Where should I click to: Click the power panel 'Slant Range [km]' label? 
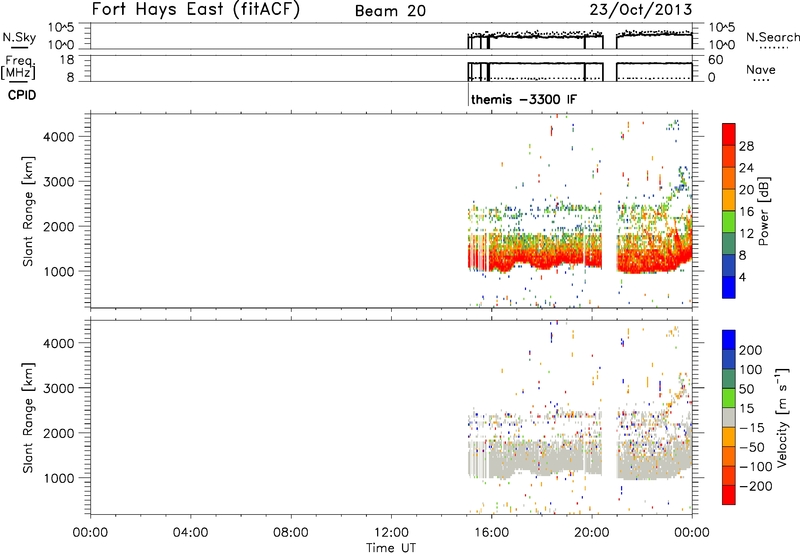(x=28, y=211)
